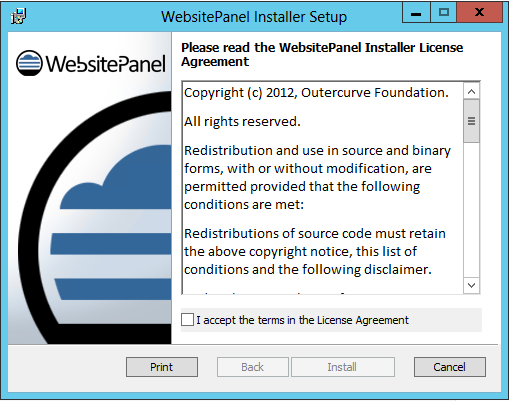Screen dimensions: 509x401
Task: Click the "I accept the terms" label text
Action: pyautogui.click(x=302, y=320)
